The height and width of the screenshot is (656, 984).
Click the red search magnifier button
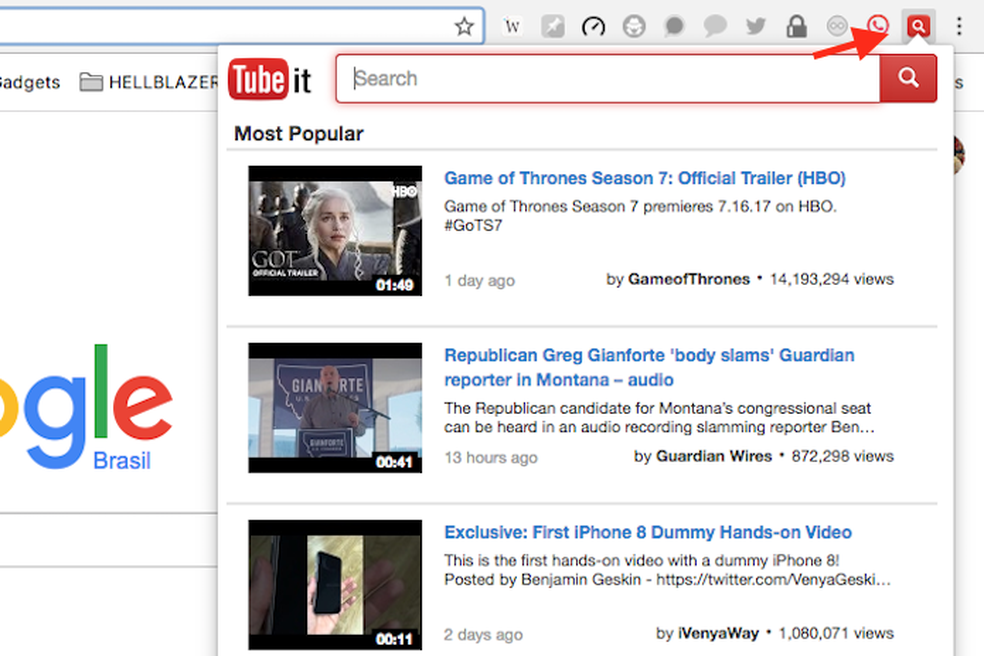908,79
